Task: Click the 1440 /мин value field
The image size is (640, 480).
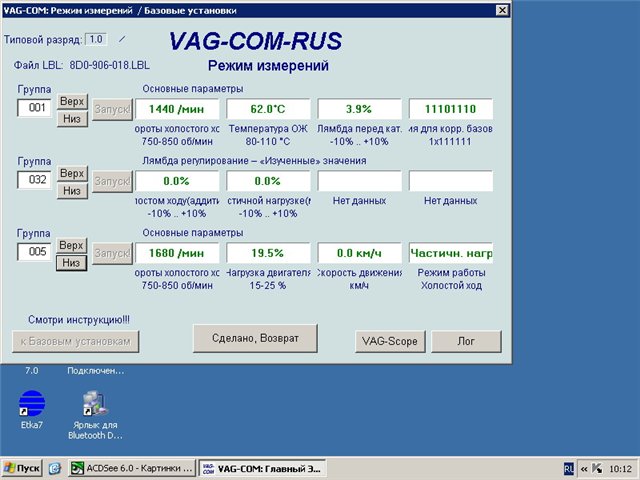Action: (177, 109)
